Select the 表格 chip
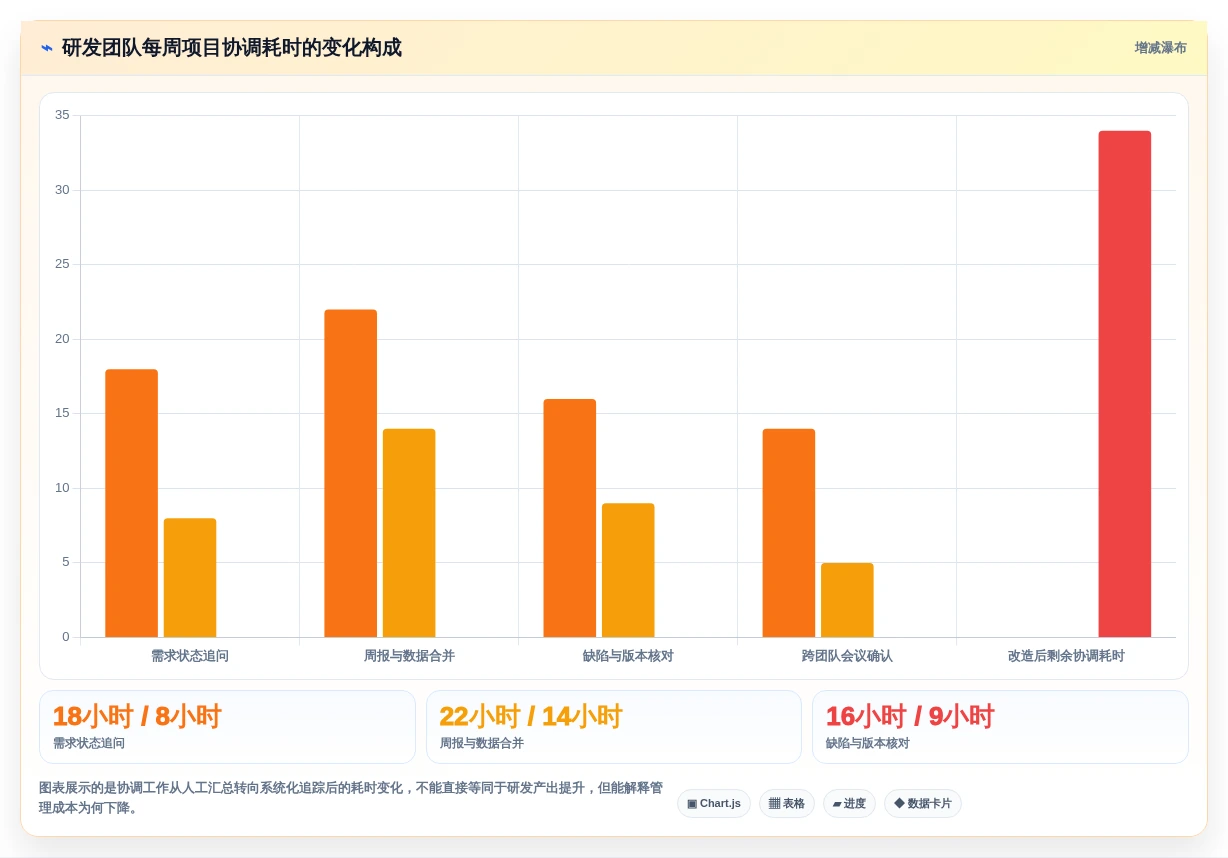This screenshot has width=1228, height=858. tap(787, 804)
